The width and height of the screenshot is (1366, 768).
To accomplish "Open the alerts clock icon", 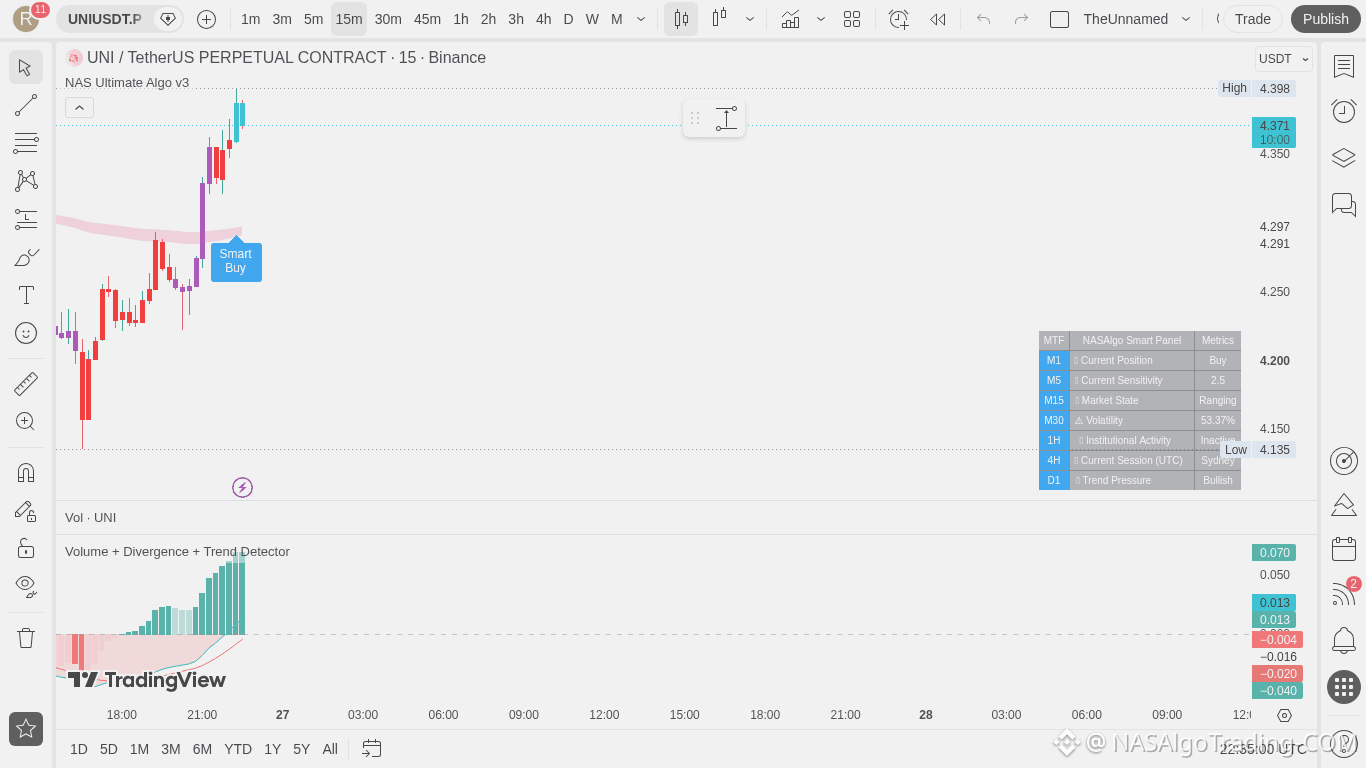I will point(1344,111).
